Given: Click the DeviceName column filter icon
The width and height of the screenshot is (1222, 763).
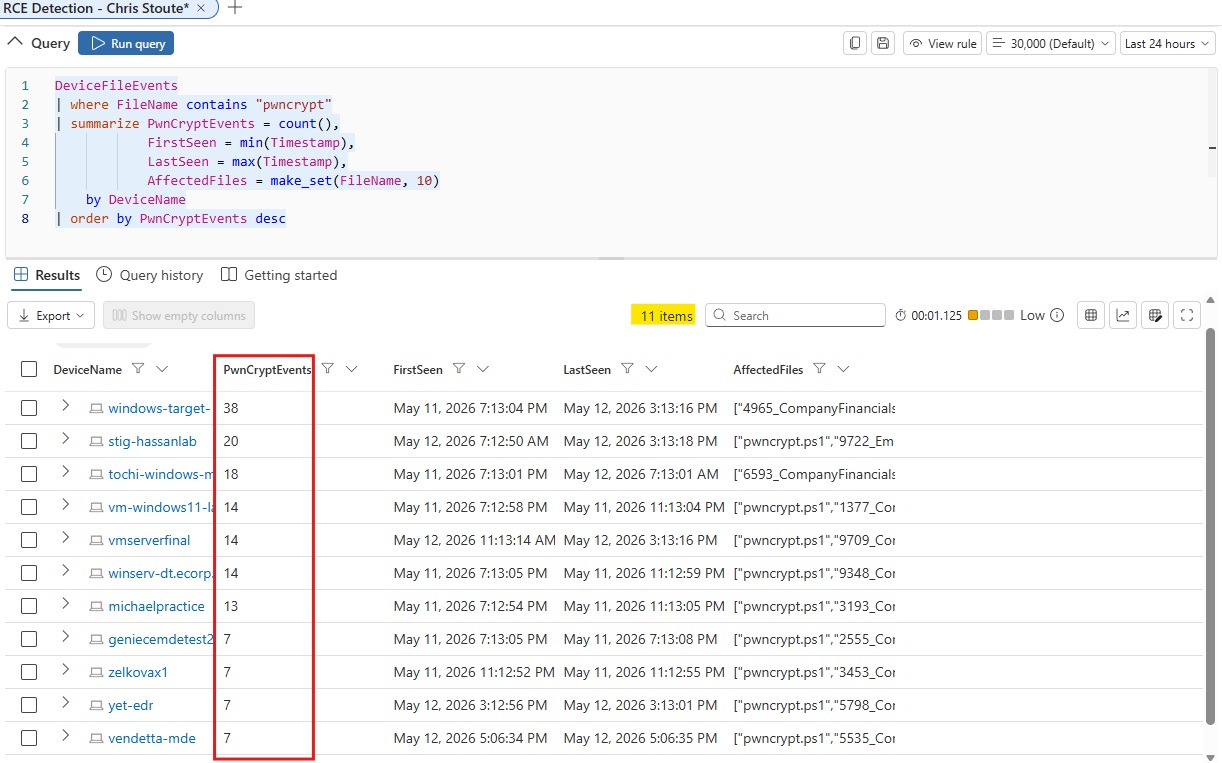Looking at the screenshot, I should point(138,369).
